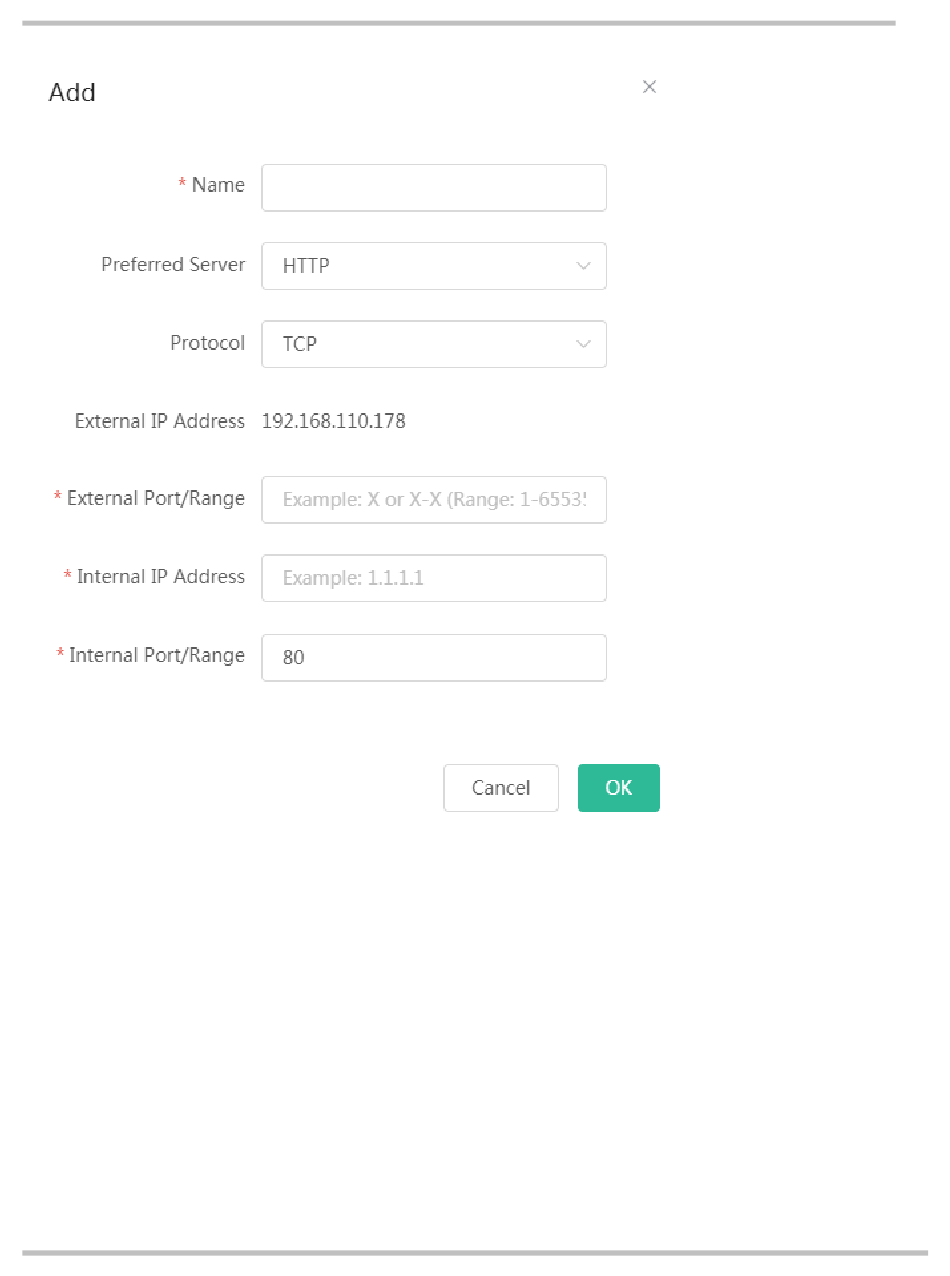
Task: Cancel the Add dialog
Action: click(501, 788)
